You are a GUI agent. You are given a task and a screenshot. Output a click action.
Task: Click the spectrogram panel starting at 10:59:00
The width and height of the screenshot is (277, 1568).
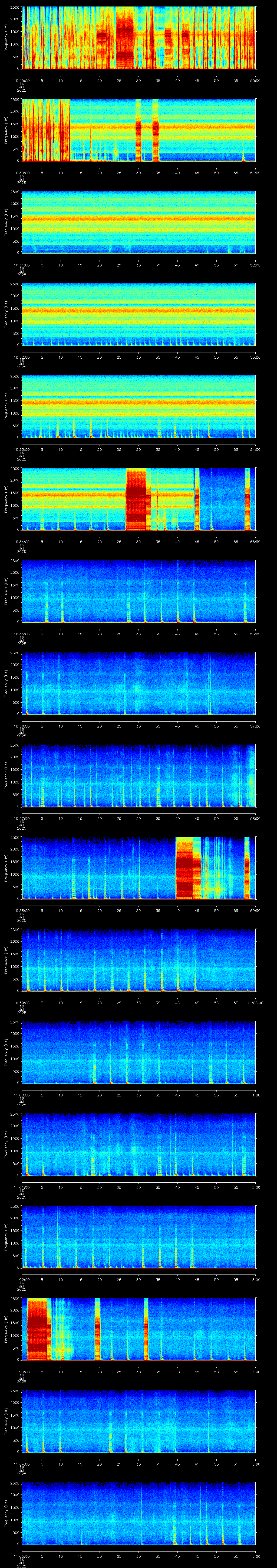click(139, 960)
